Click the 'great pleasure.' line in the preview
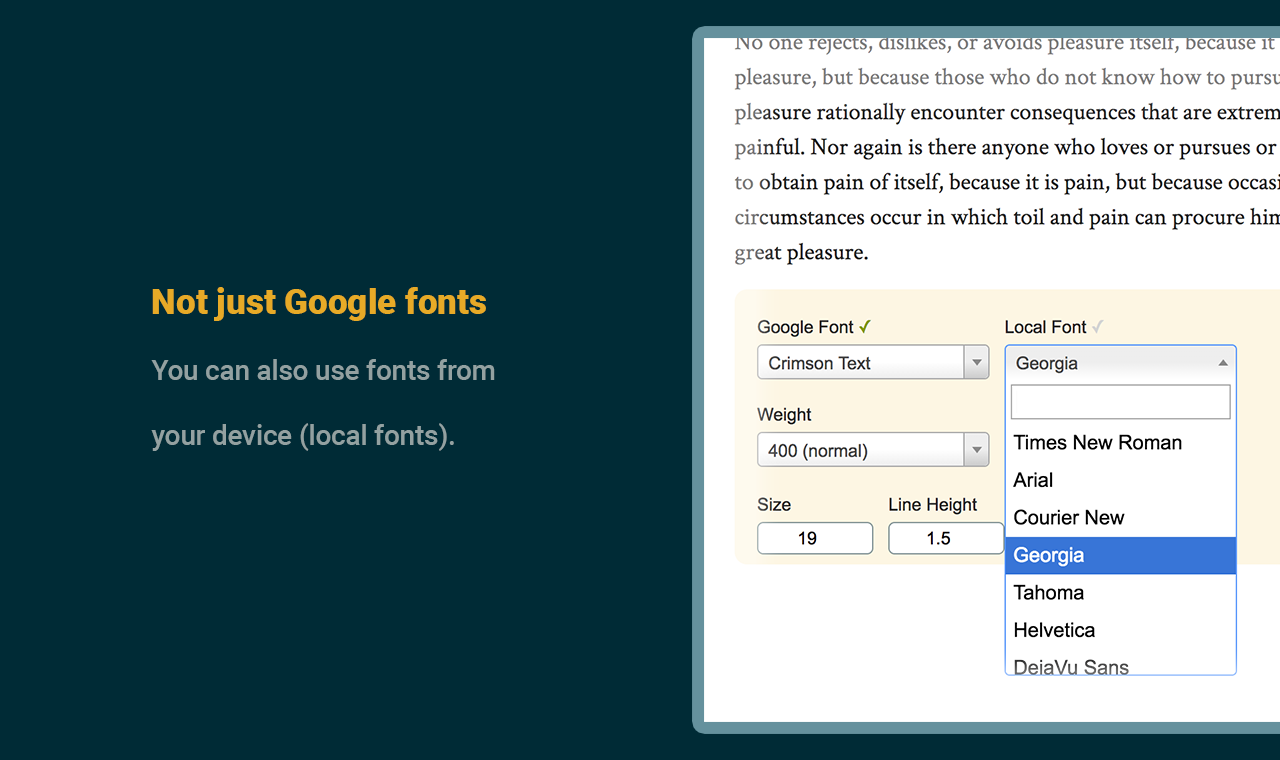The height and width of the screenshot is (760, 1280). (801, 252)
